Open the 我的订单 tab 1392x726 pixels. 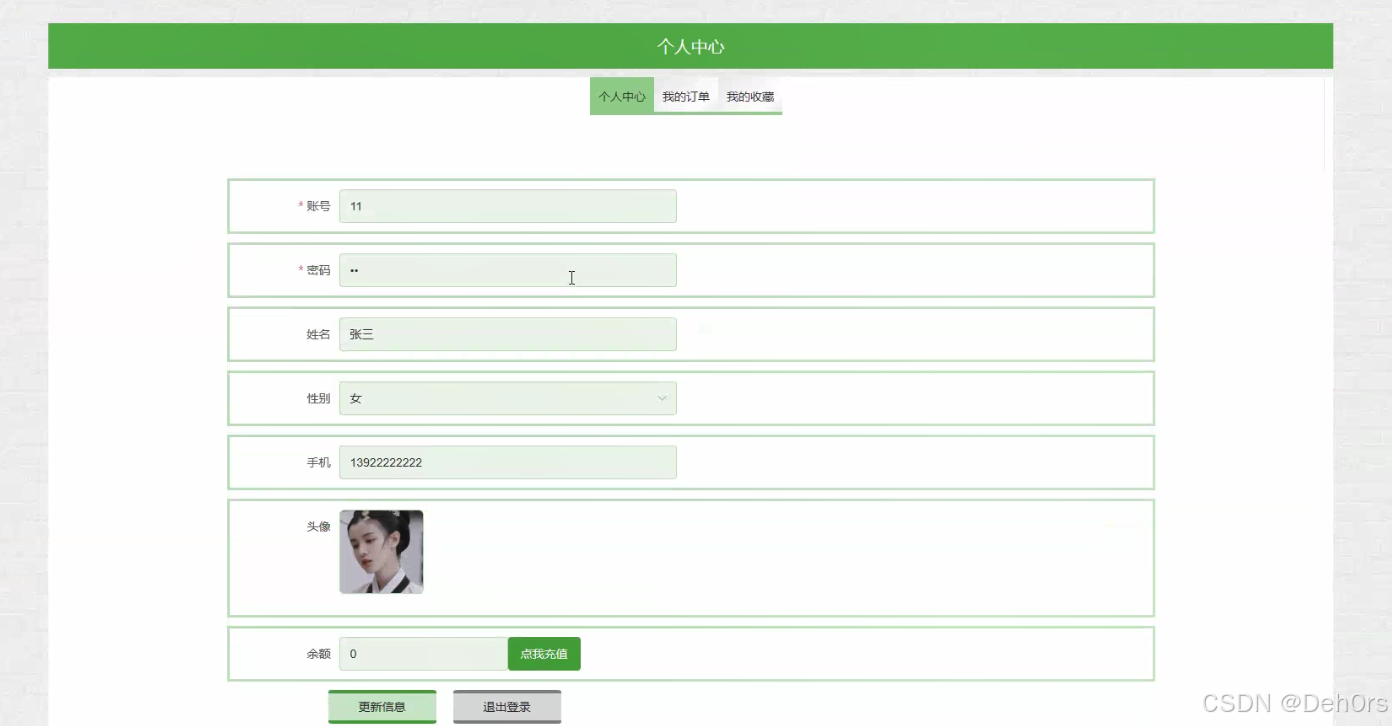686,96
